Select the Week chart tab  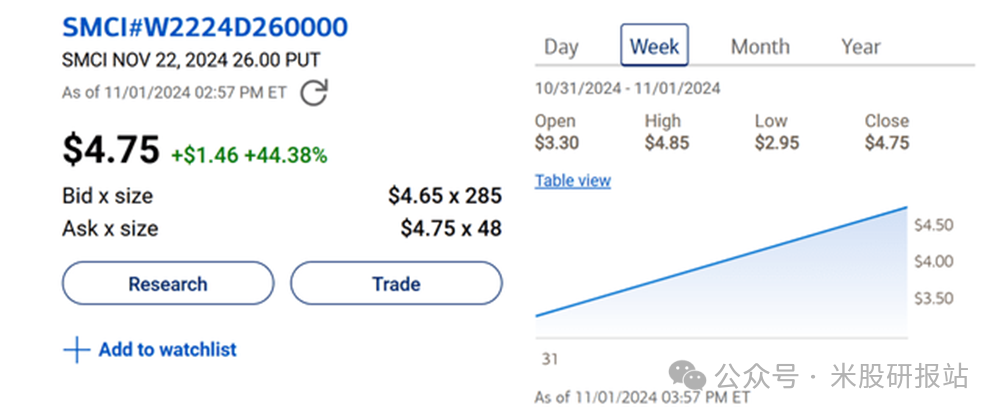[x=654, y=46]
